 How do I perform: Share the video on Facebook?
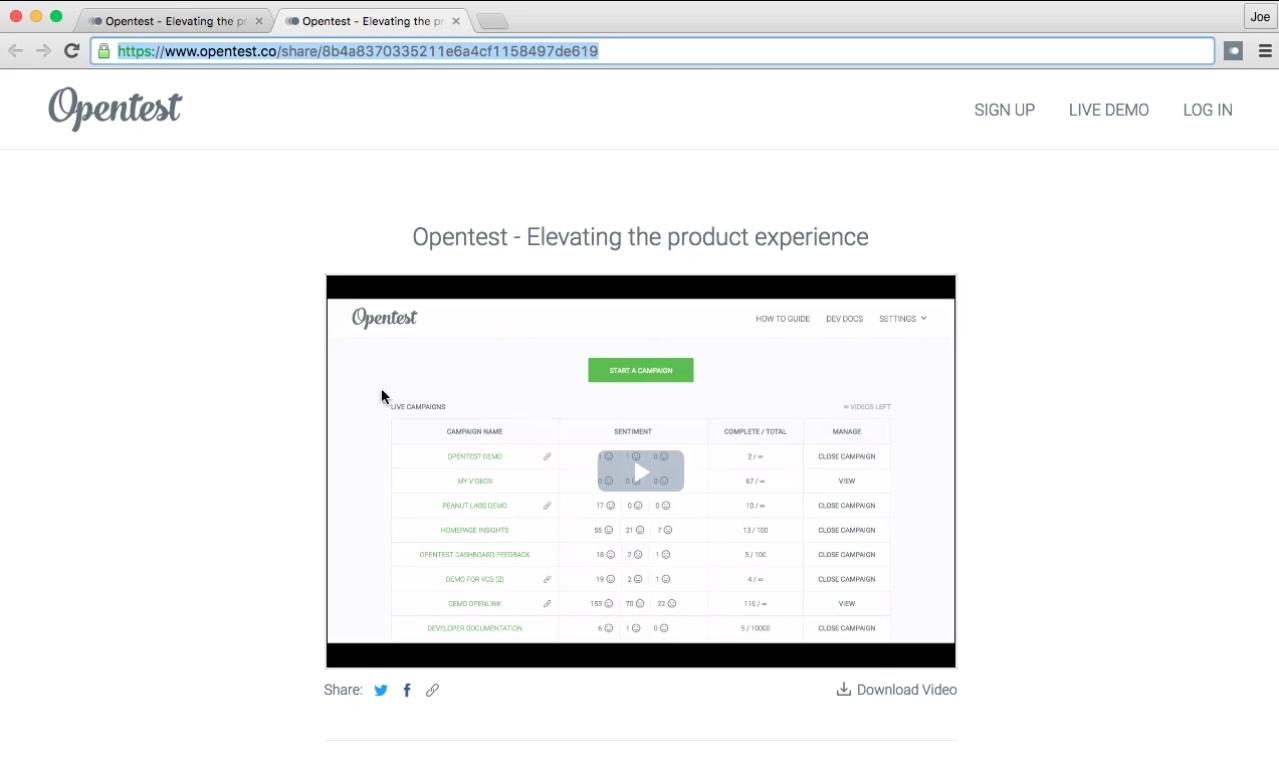tap(407, 690)
